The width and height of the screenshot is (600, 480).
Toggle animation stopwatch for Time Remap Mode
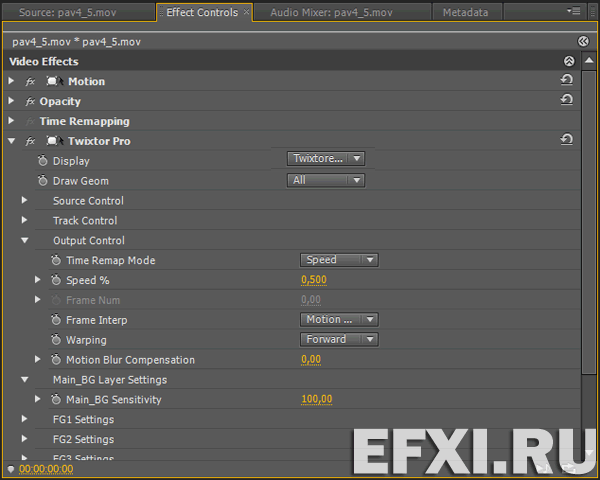56,260
